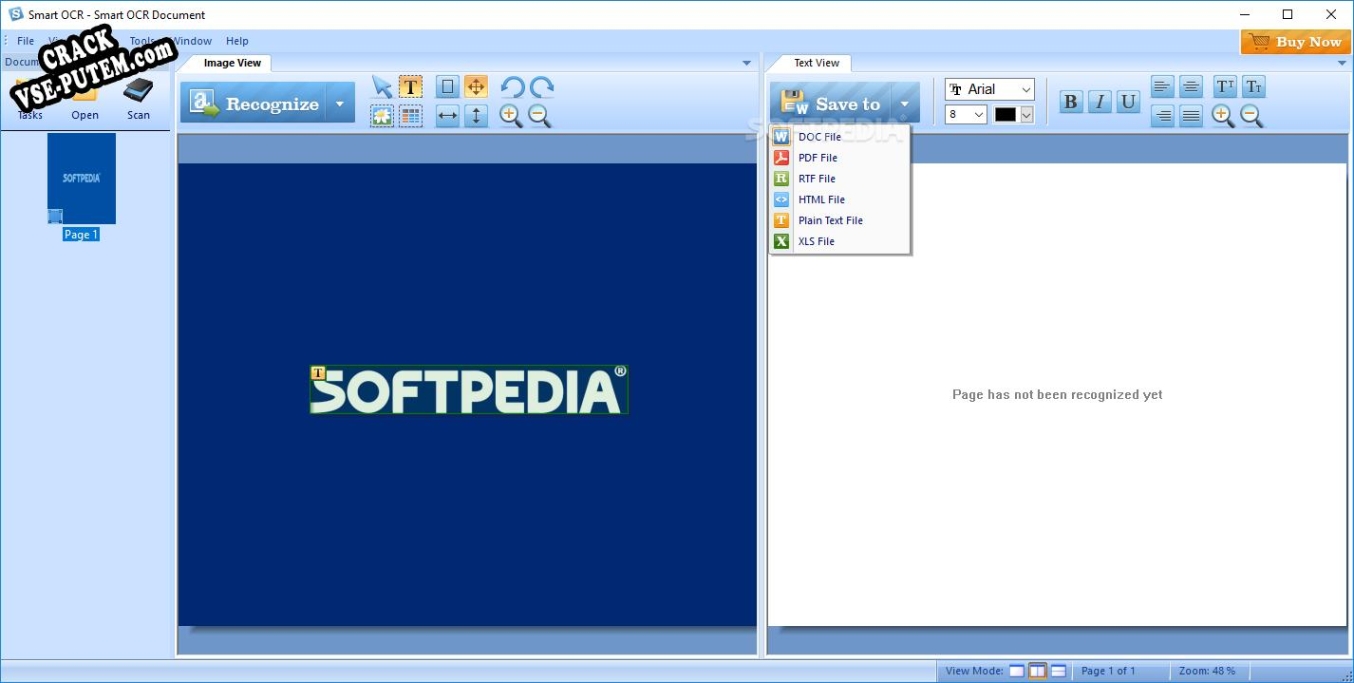1354x683 pixels.
Task: Click the Recognize button
Action: click(x=255, y=103)
